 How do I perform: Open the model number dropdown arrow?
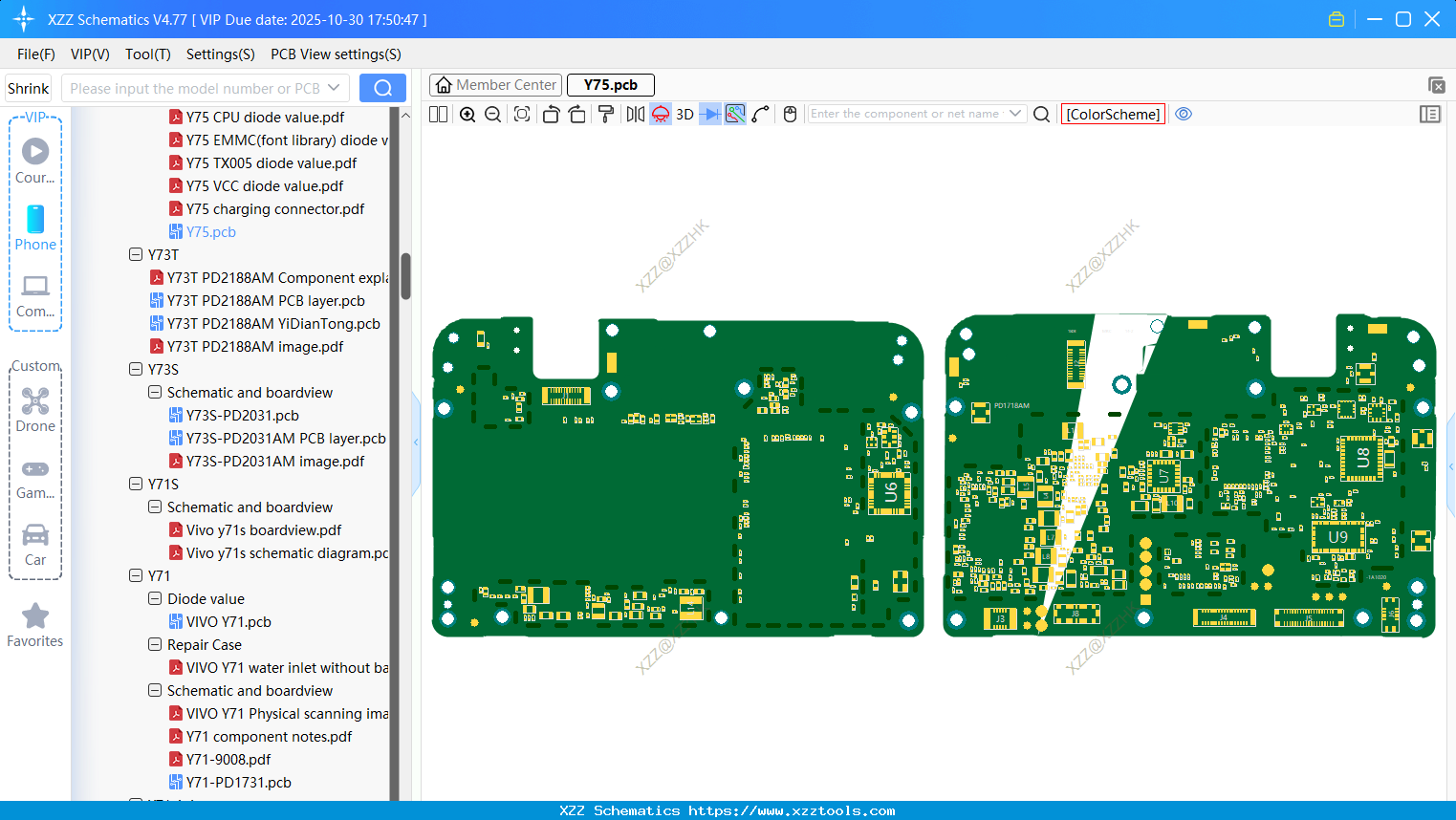point(334,88)
